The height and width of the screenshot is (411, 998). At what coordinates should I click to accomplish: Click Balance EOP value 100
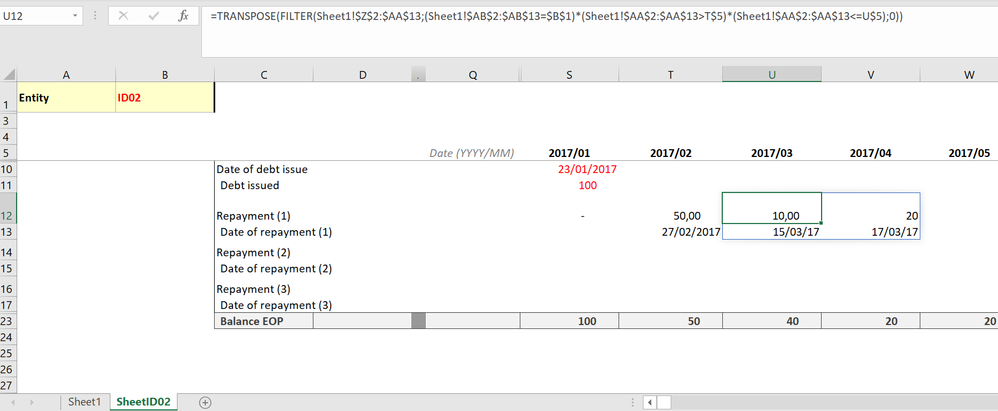[x=569, y=321]
